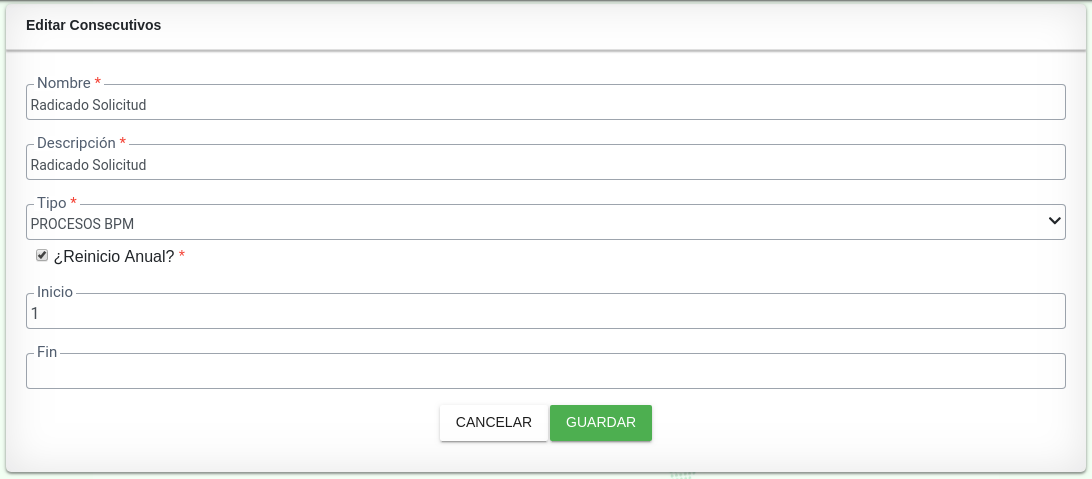Click the Nombre text field
The width and height of the screenshot is (1092, 479).
pos(545,104)
